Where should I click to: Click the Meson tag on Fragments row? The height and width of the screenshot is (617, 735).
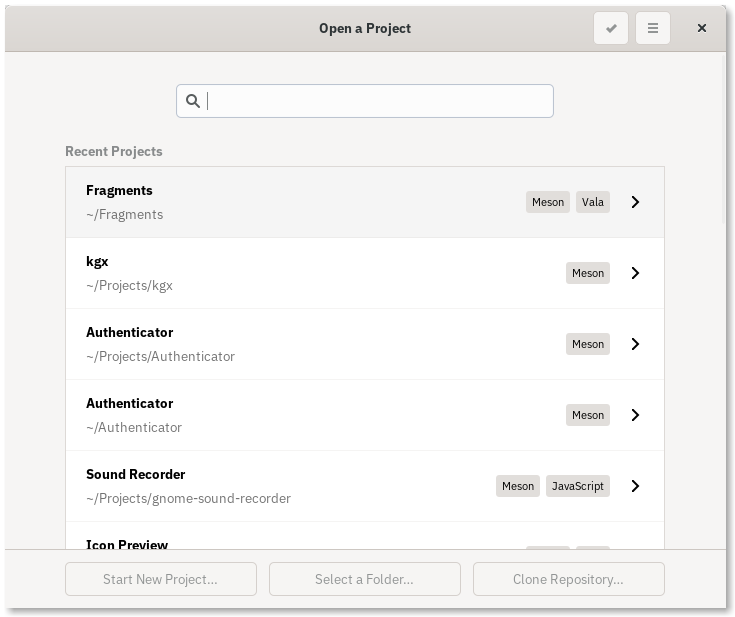coord(548,202)
